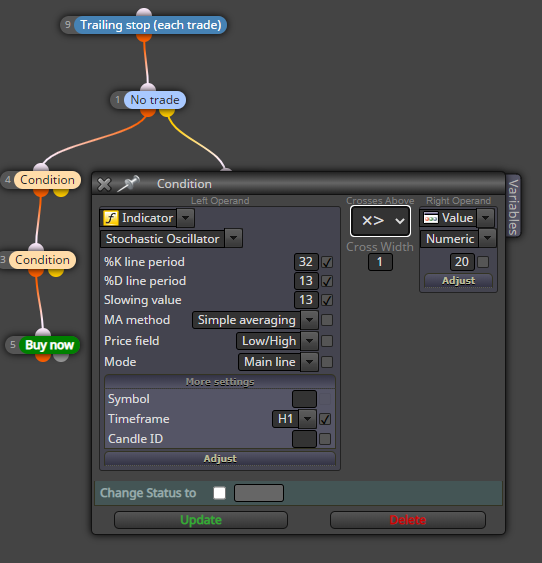
Task: Click the input connector atop the Buy now block
Action: (43, 332)
